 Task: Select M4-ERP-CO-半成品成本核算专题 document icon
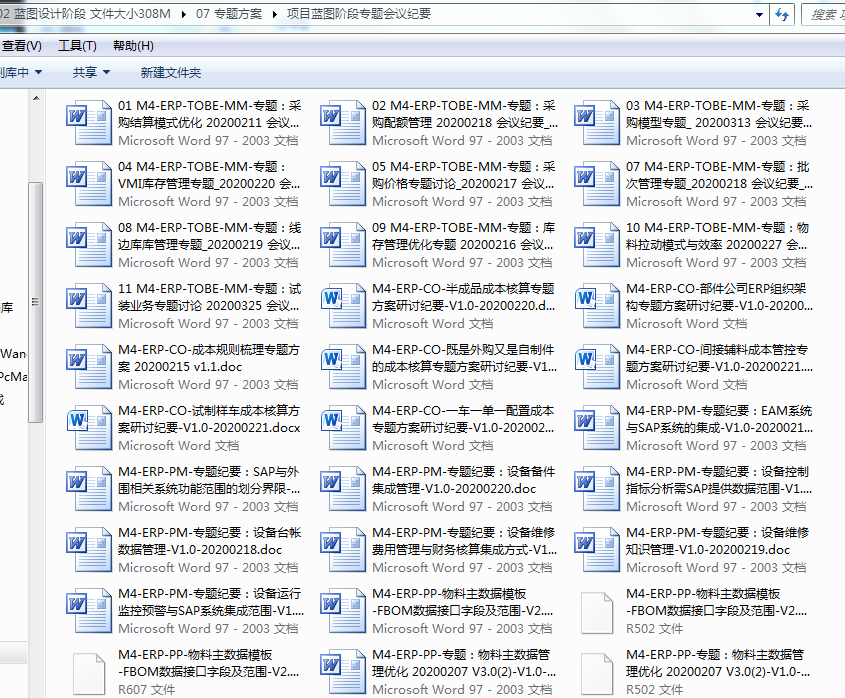point(343,304)
